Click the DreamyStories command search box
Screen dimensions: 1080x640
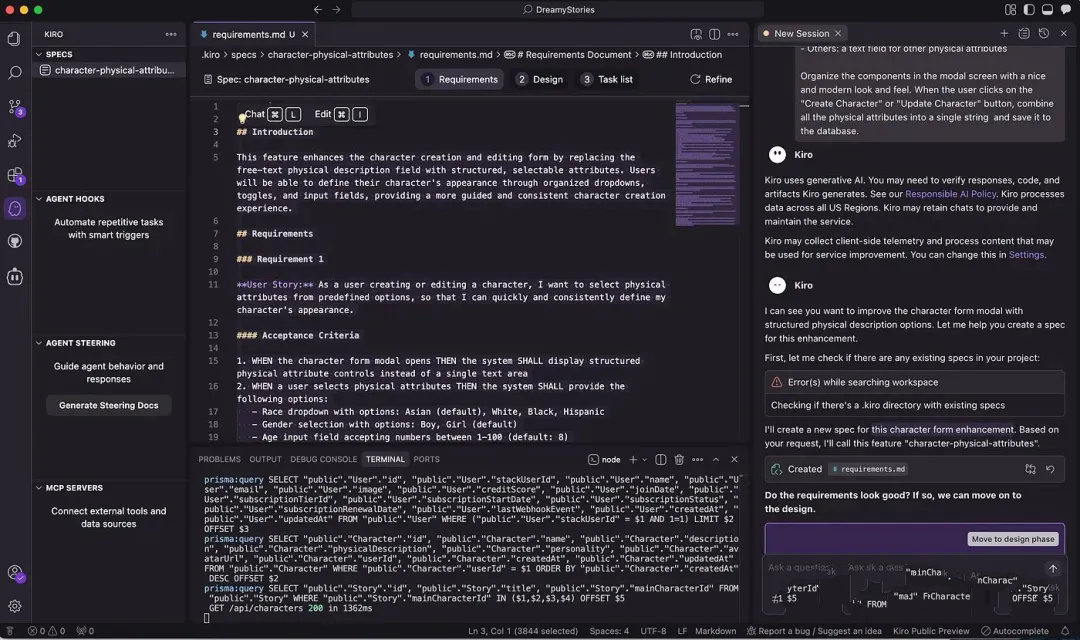click(557, 10)
